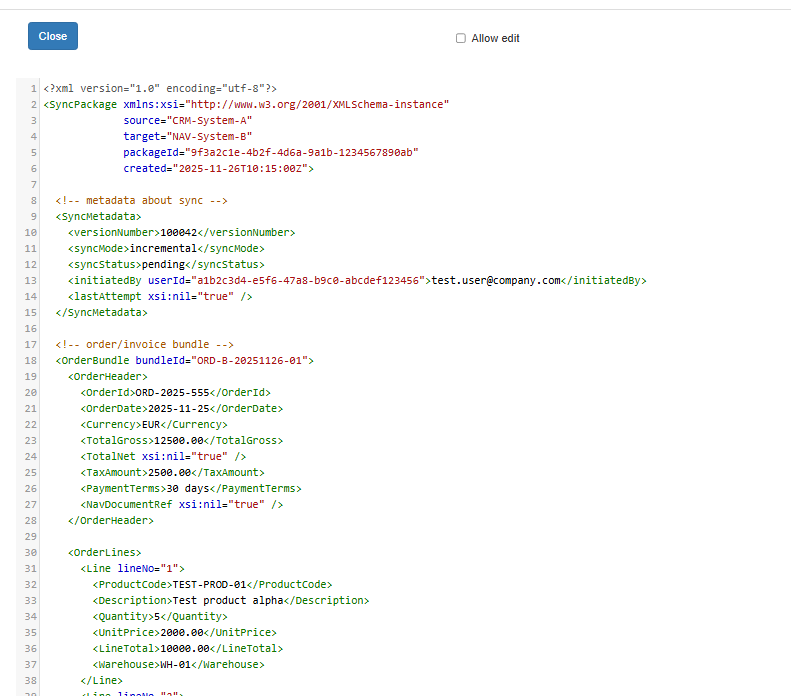Click the opening SyncMetadata tag on line 9
The image size is (791, 696).
98,216
